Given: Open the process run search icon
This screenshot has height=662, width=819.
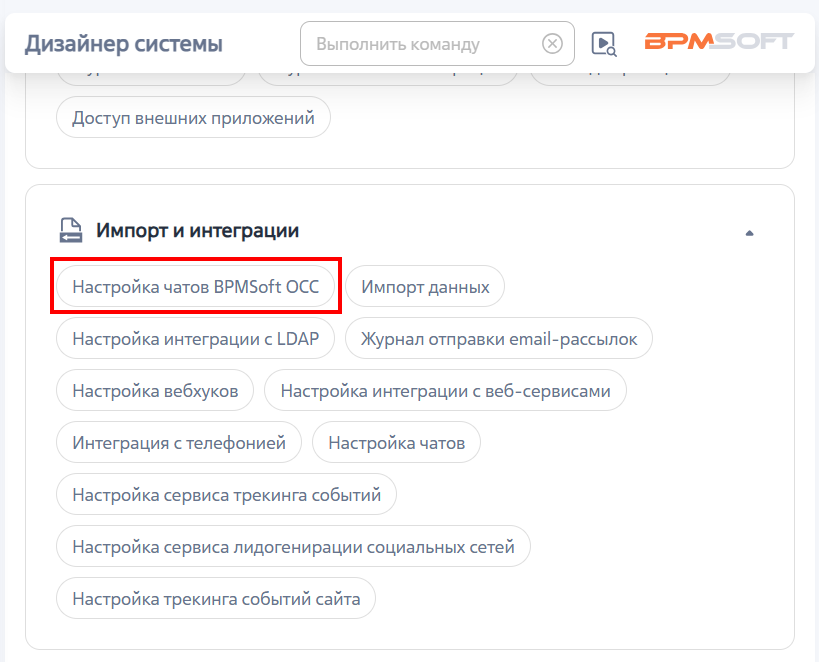Looking at the screenshot, I should [x=603, y=44].
